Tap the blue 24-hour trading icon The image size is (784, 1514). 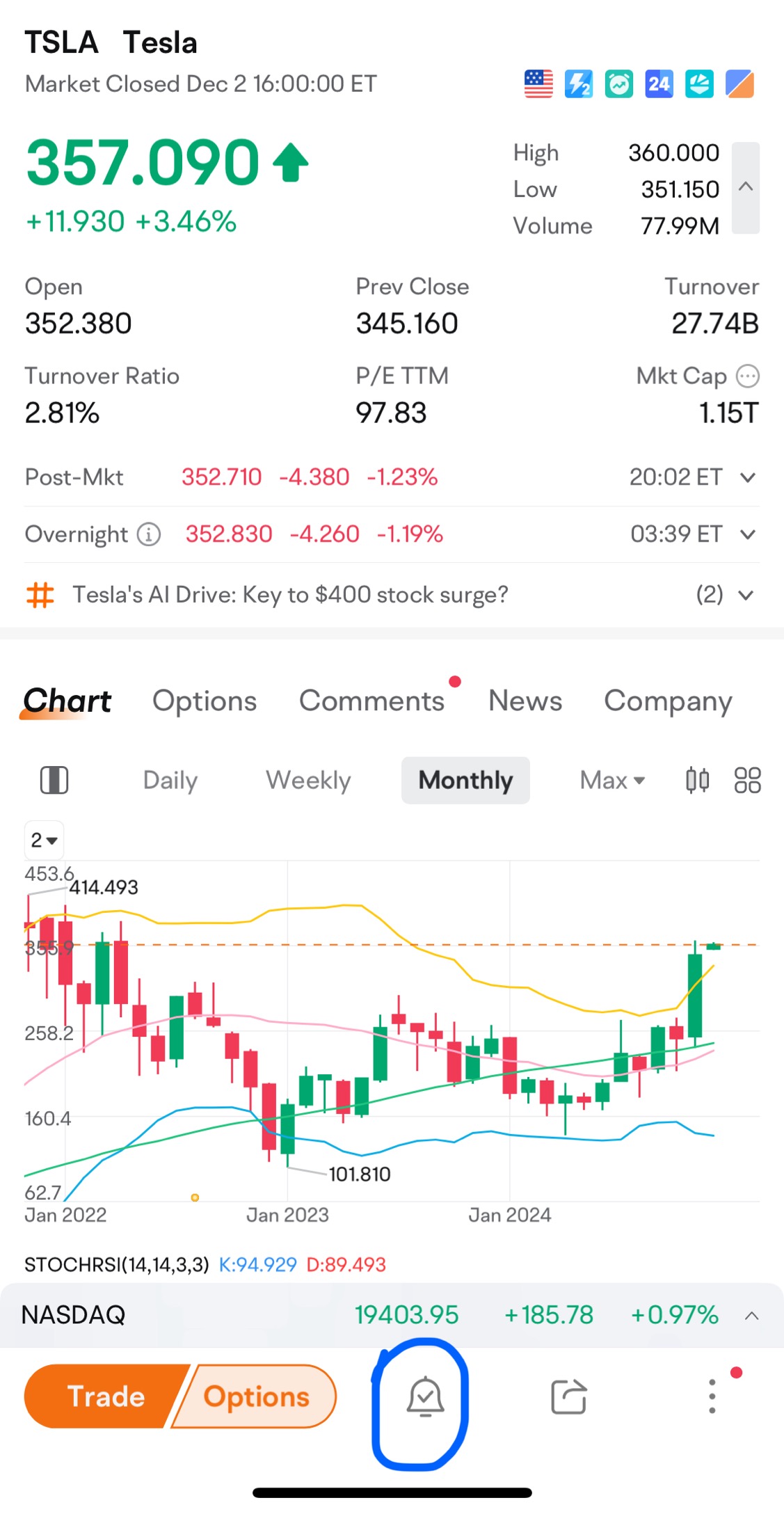659,84
